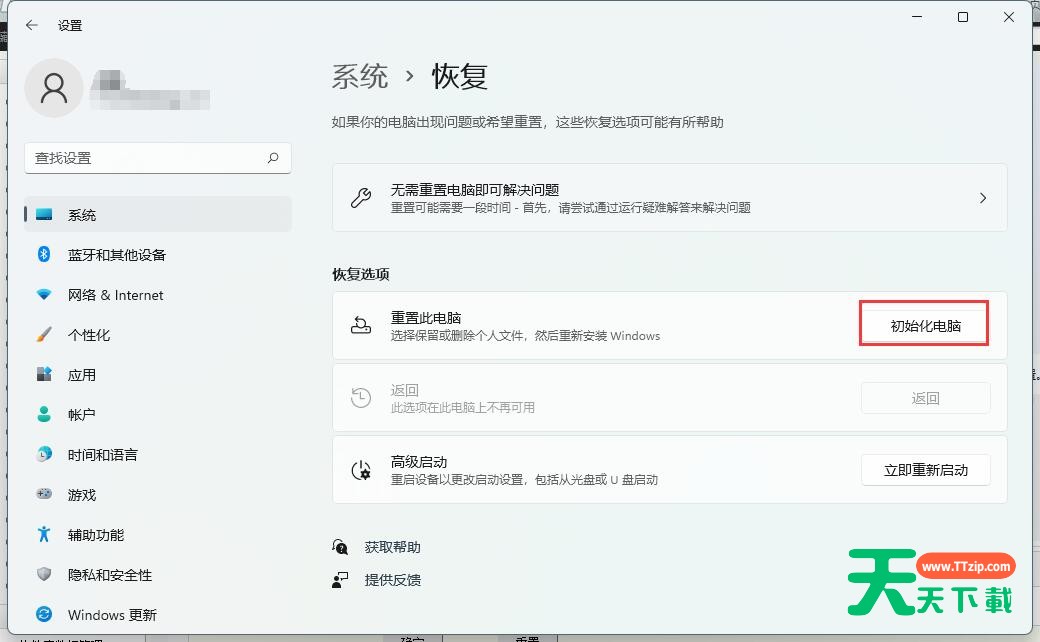Click the 时间和语言 clock icon
The height and width of the screenshot is (642, 1040).
coord(44,455)
